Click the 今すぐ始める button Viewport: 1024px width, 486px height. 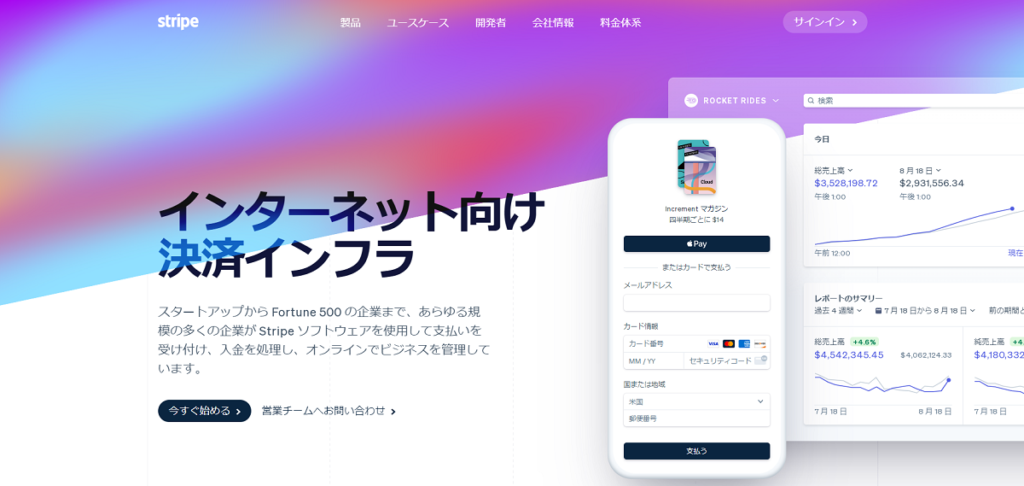[x=204, y=411]
